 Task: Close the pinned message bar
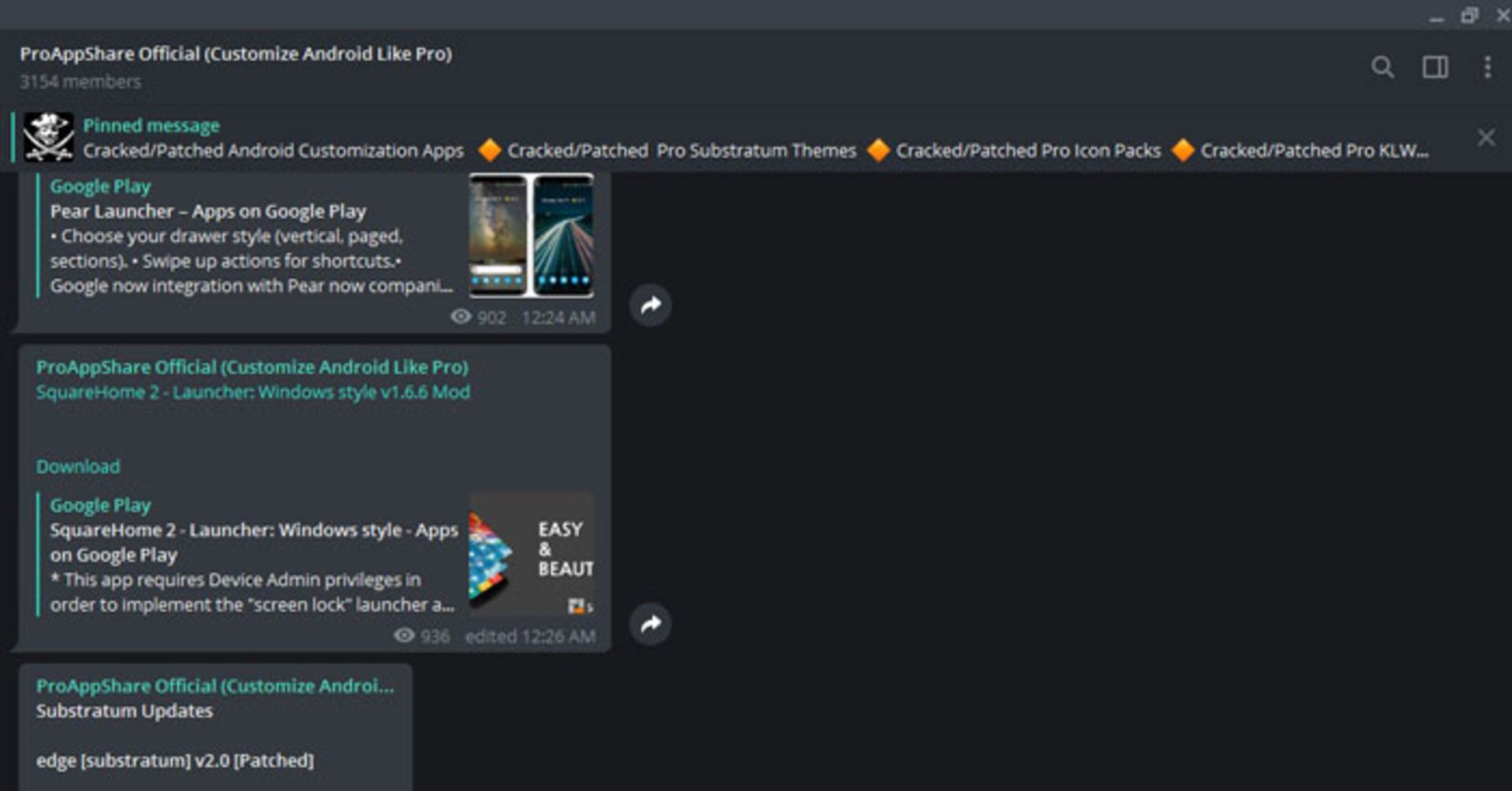(x=1486, y=138)
